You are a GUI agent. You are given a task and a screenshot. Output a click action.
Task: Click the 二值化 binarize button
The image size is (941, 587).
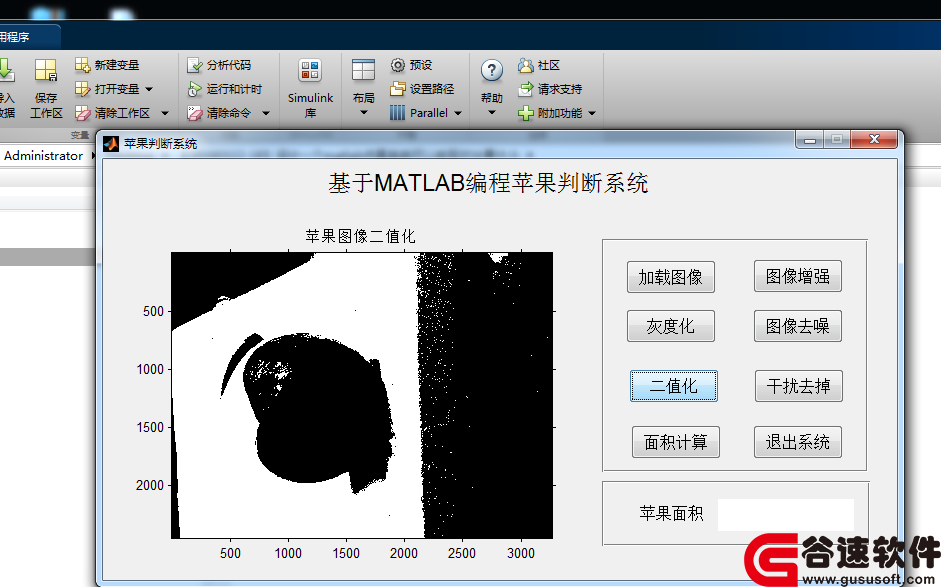[x=673, y=386]
